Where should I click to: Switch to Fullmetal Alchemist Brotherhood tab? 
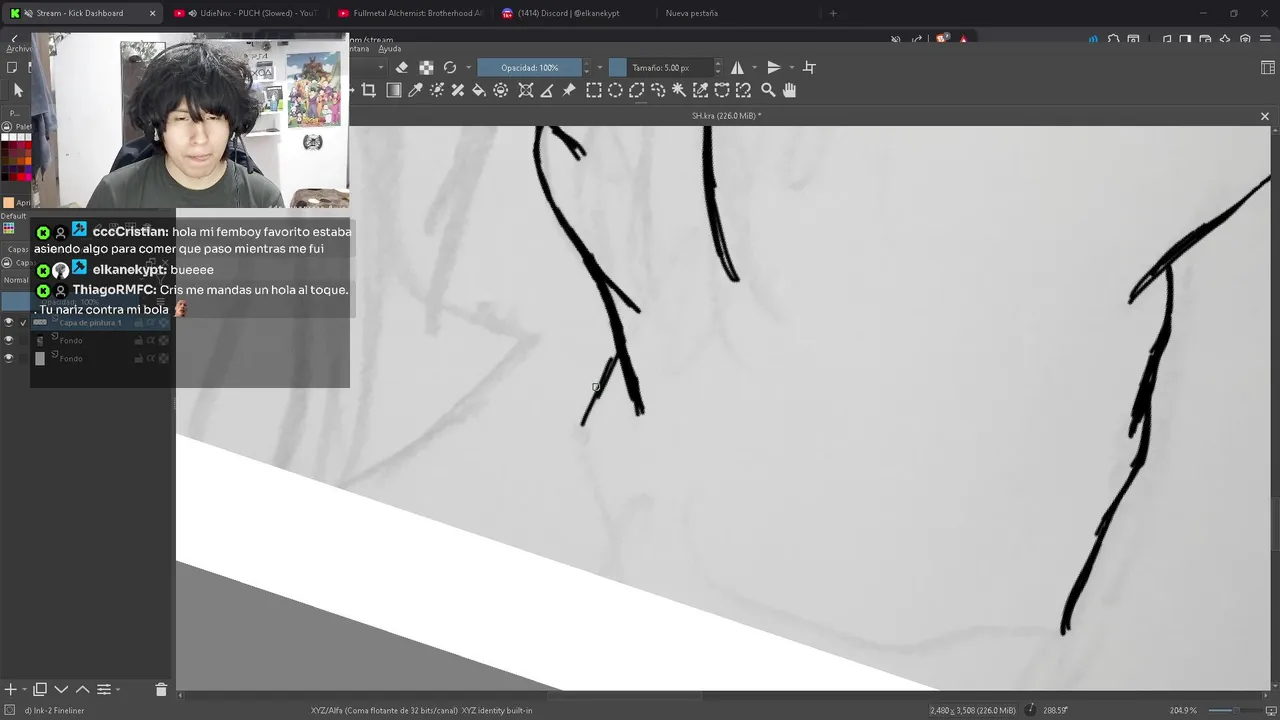point(410,13)
